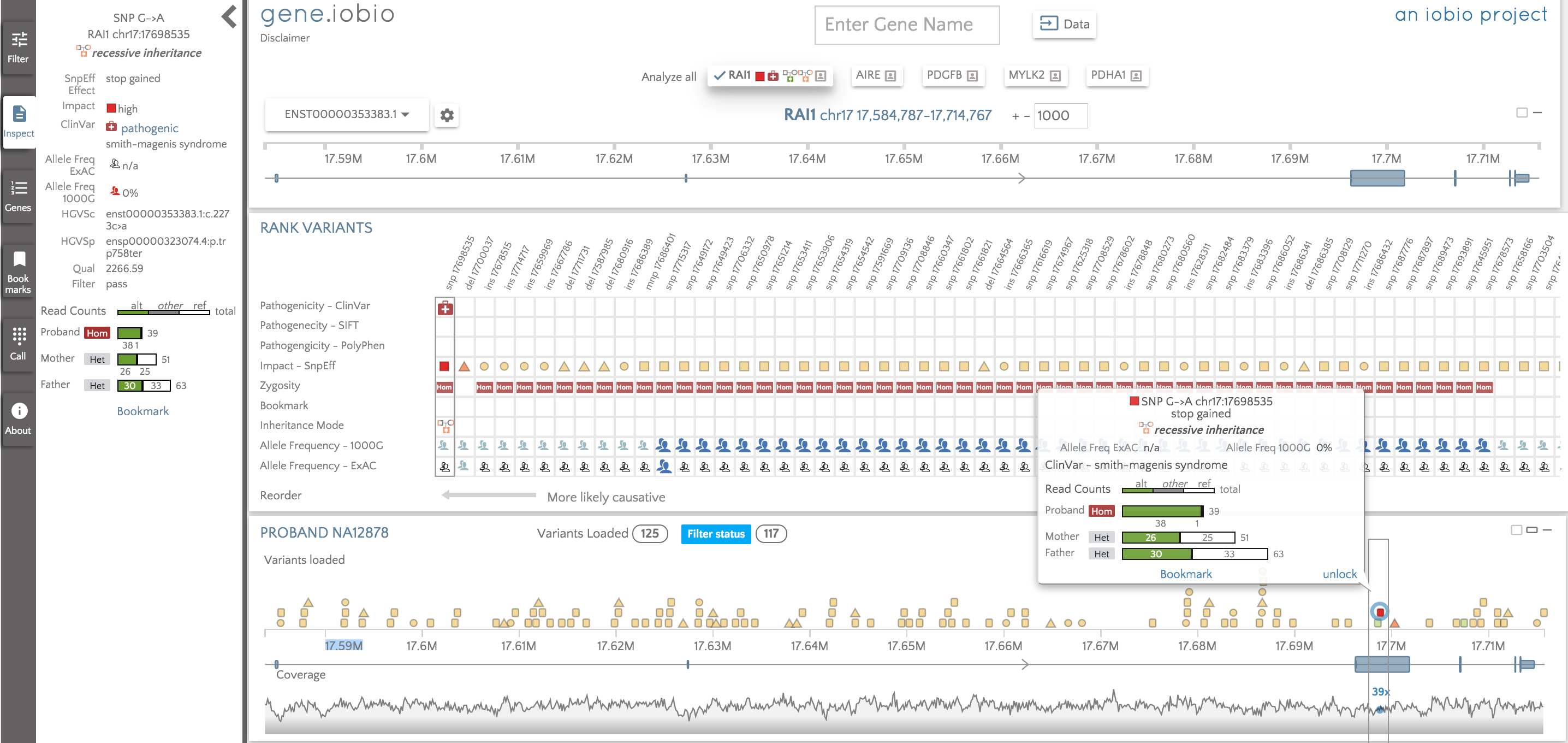
Task: Toggle the checkbox in the proband panel header
Action: tap(1516, 530)
